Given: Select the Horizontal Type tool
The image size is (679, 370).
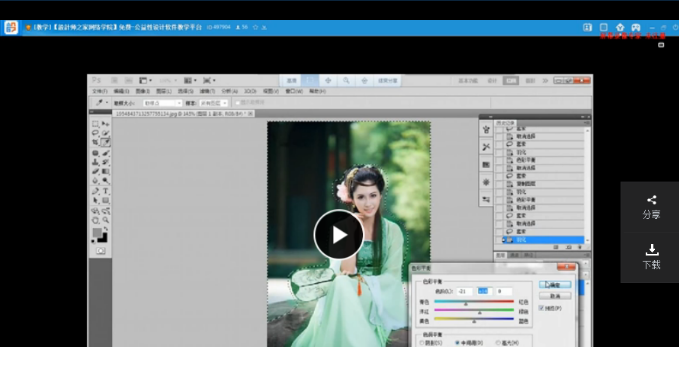Looking at the screenshot, I should pyautogui.click(x=105, y=191).
